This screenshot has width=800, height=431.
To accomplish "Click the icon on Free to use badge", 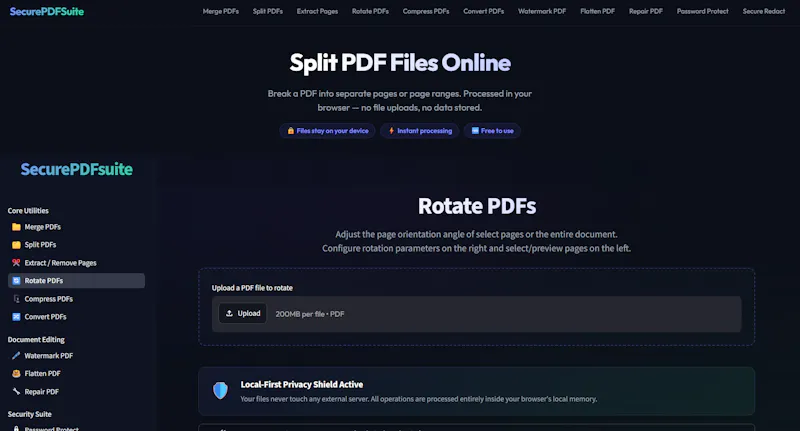I will [x=475, y=131].
